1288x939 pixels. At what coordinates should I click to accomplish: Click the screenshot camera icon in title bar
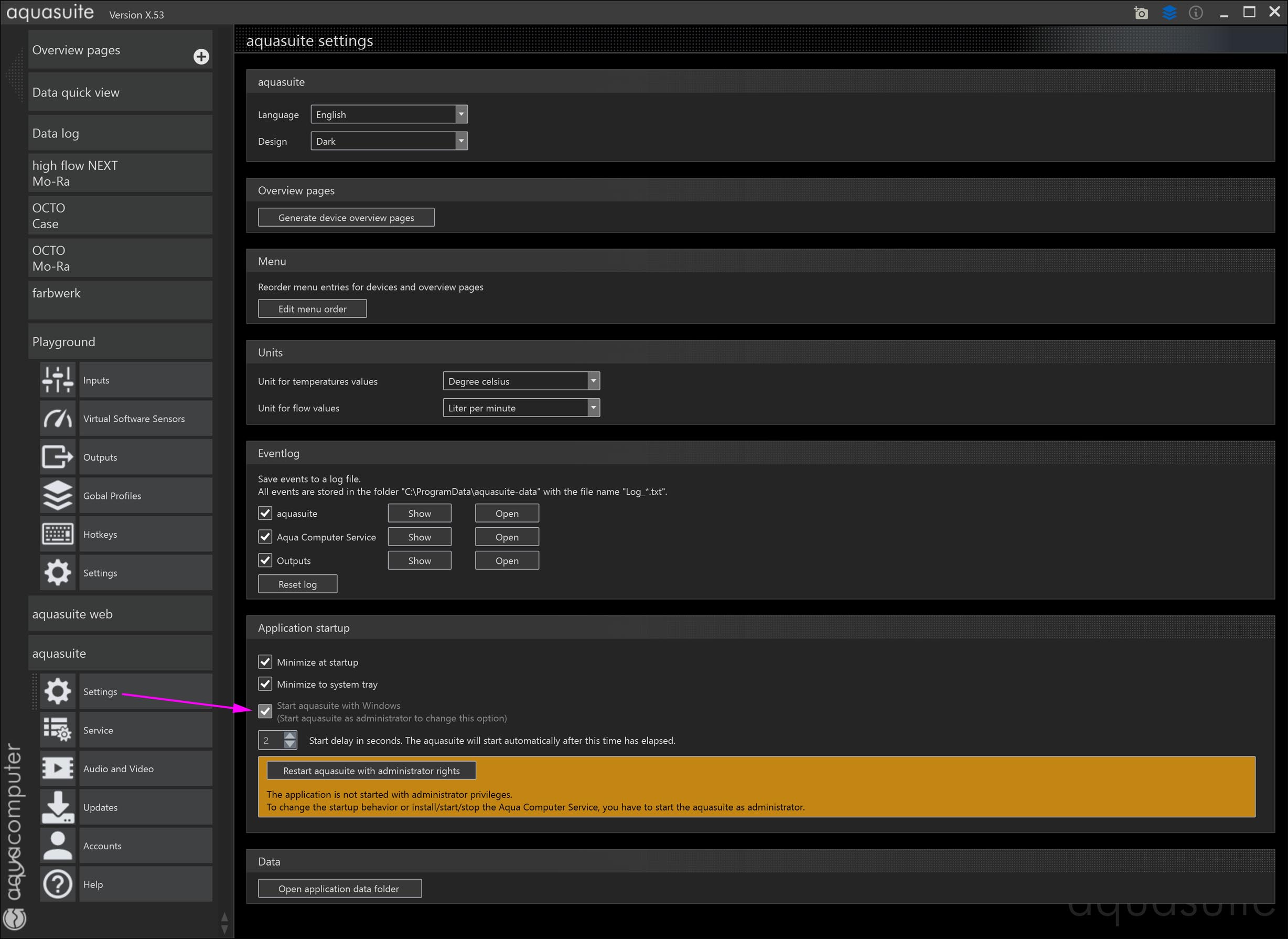1140,13
